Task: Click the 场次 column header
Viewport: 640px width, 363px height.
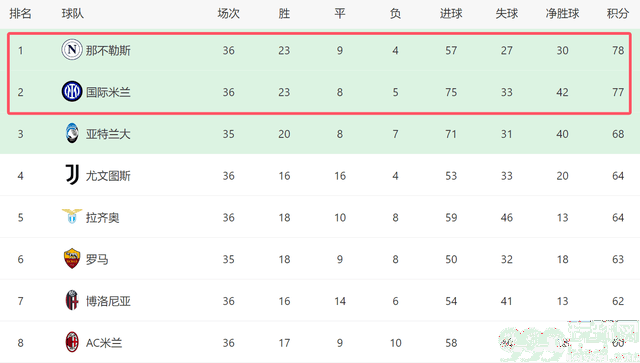Action: [229, 13]
